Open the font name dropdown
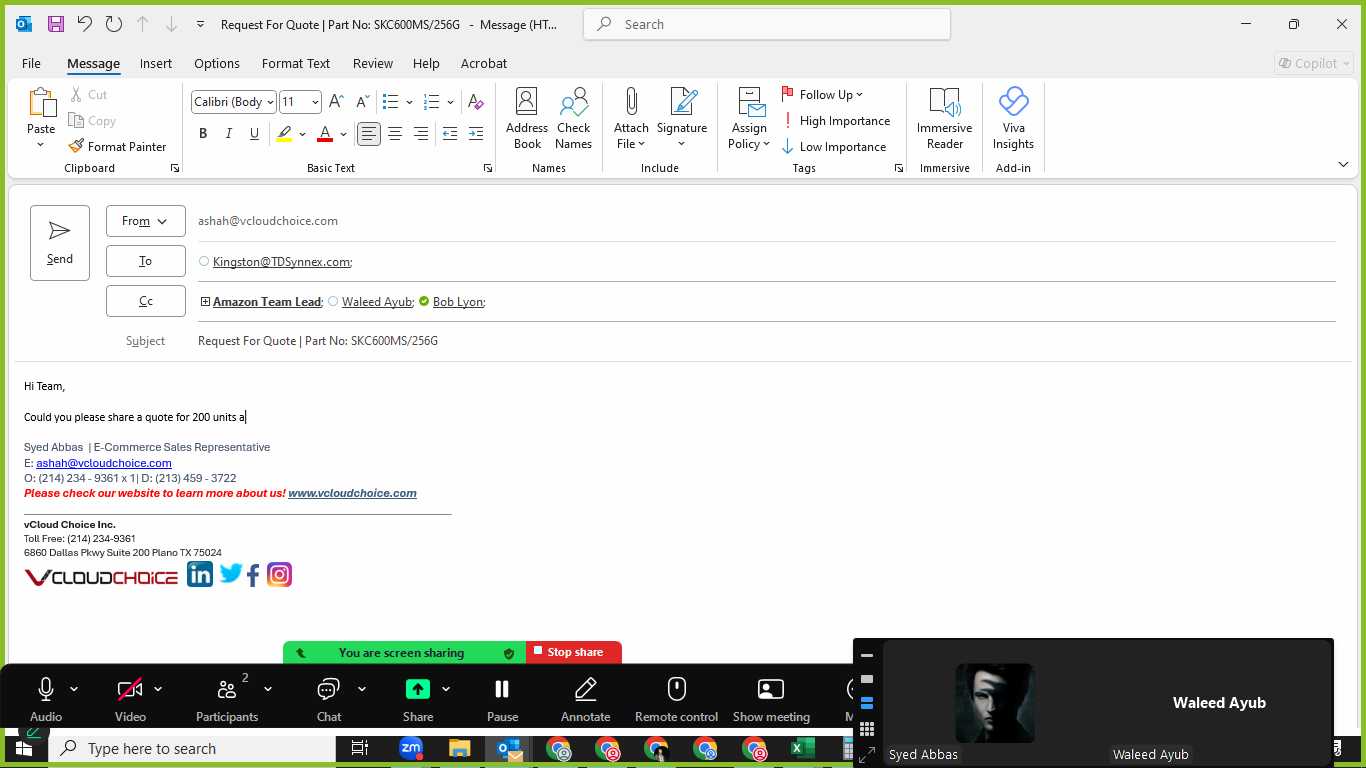Image resolution: width=1366 pixels, height=768 pixels. click(x=270, y=102)
